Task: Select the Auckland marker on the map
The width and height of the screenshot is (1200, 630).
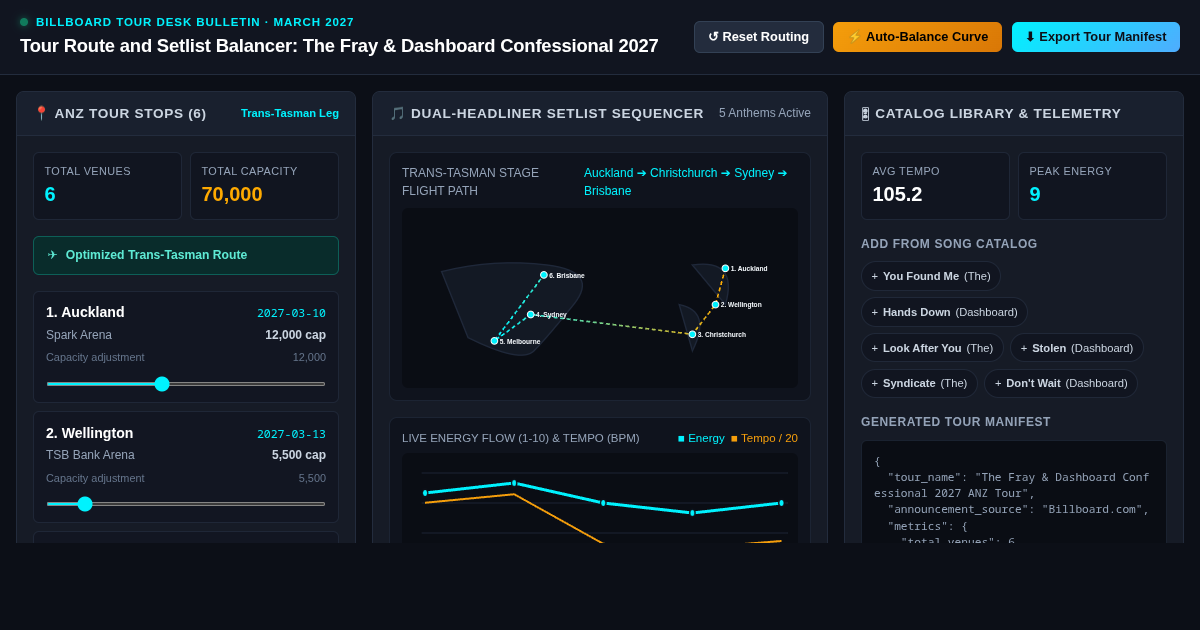Action: [x=725, y=268]
